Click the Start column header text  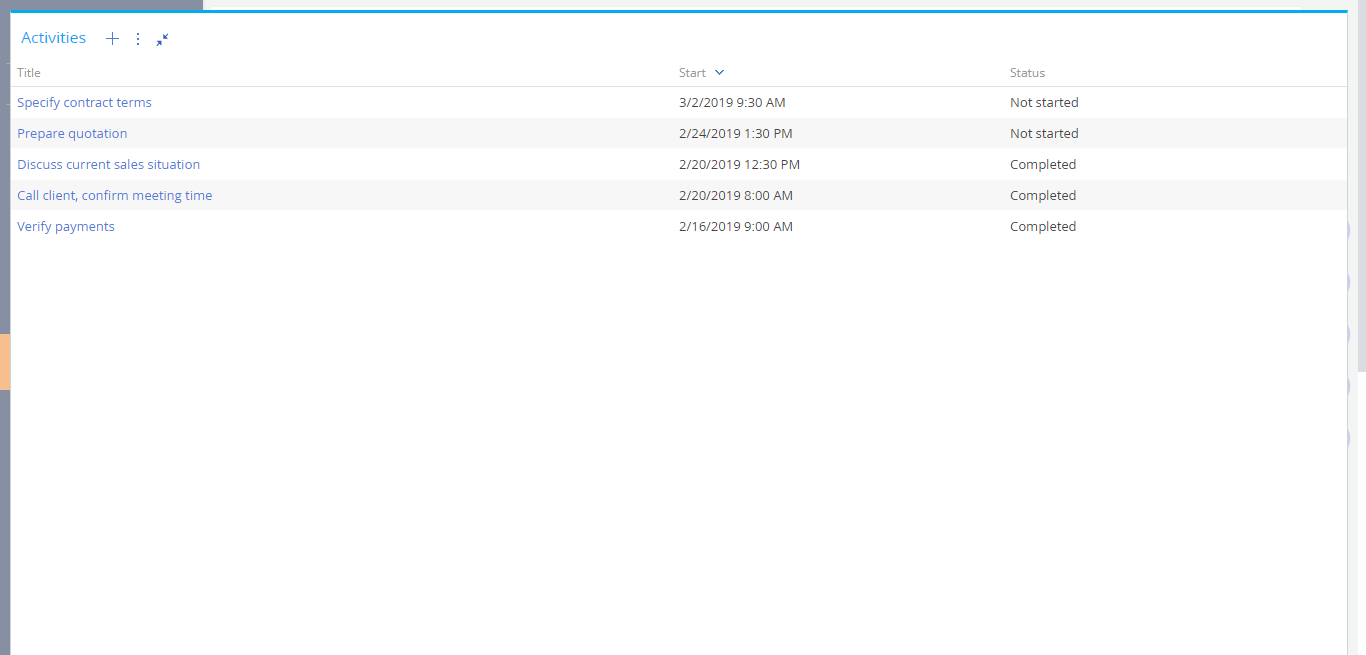coord(692,73)
